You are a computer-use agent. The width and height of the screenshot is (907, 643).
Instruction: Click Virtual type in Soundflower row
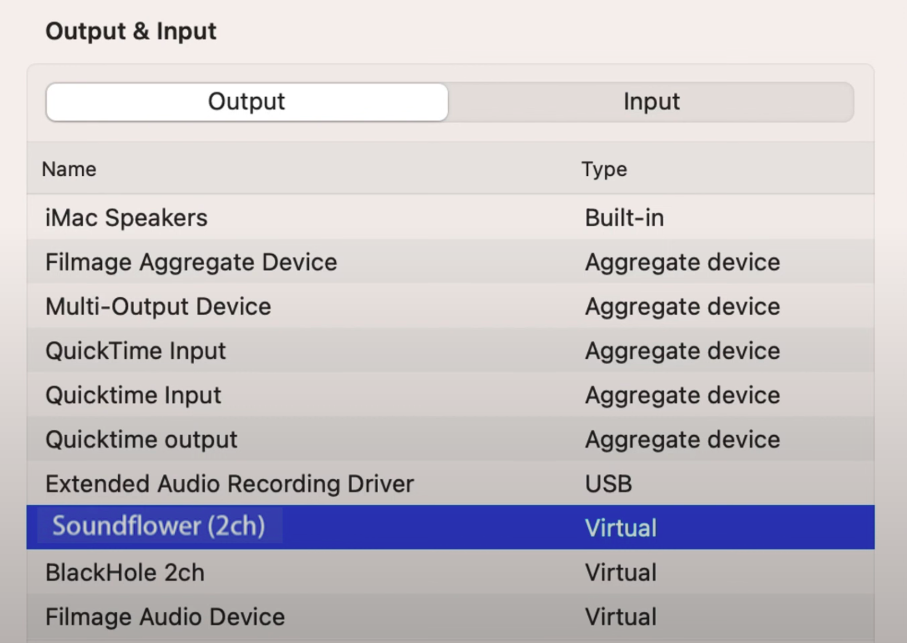pyautogui.click(x=620, y=528)
